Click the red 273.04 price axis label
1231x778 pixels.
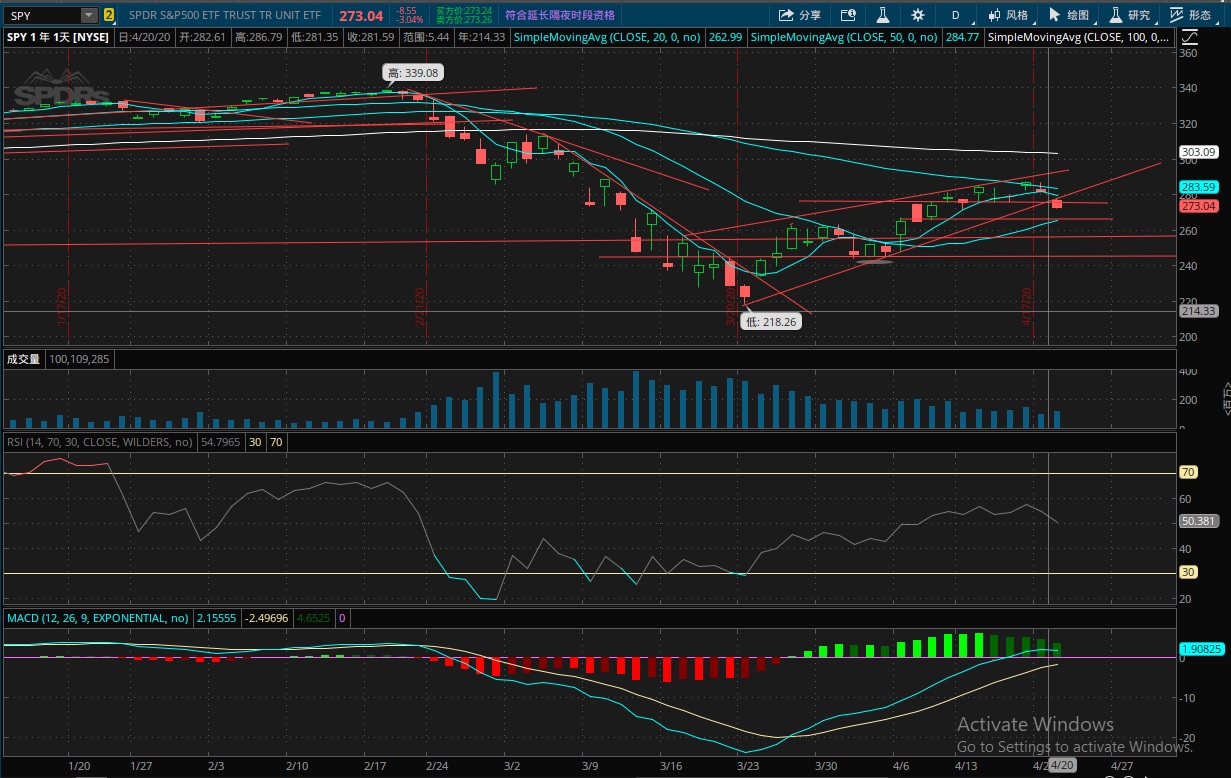tap(1198, 206)
